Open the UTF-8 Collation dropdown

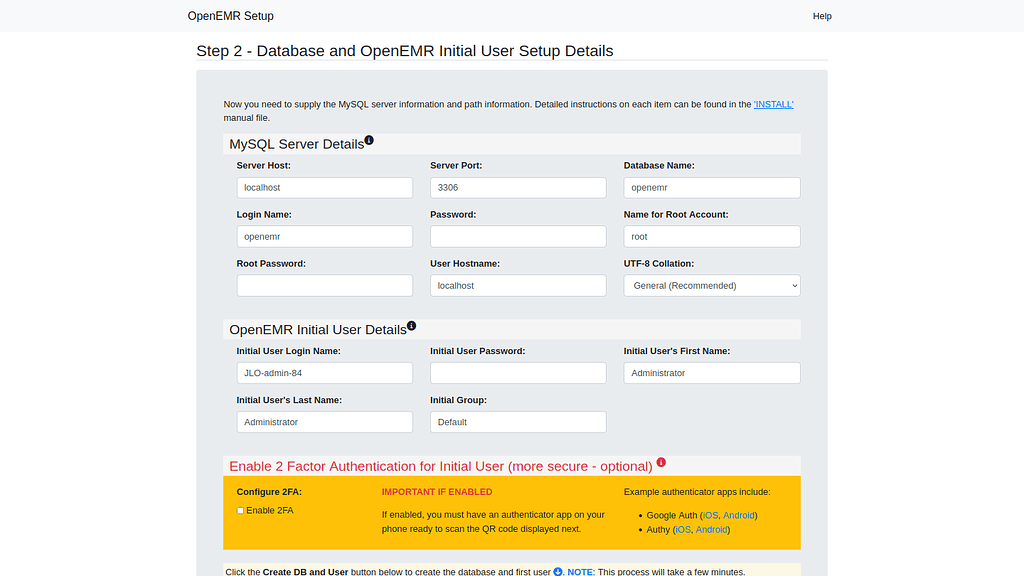pos(711,285)
